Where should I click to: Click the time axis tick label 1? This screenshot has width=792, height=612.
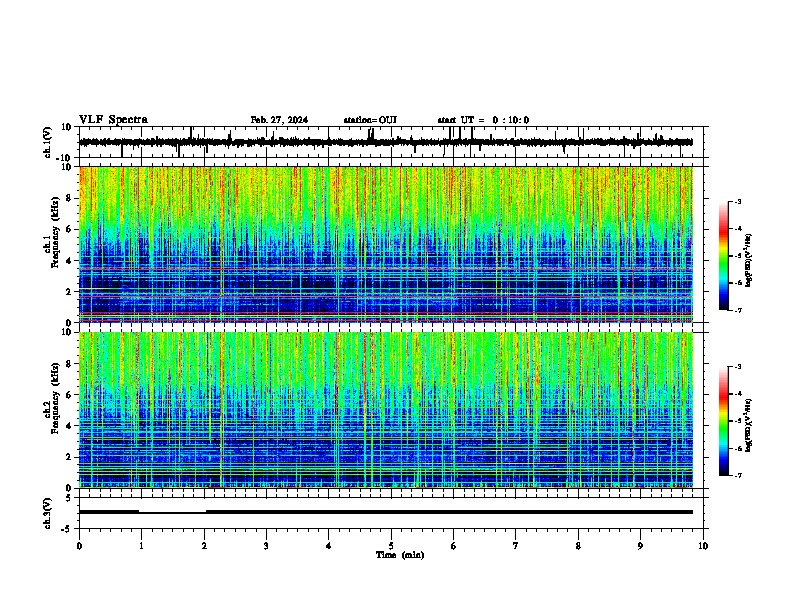[141, 546]
